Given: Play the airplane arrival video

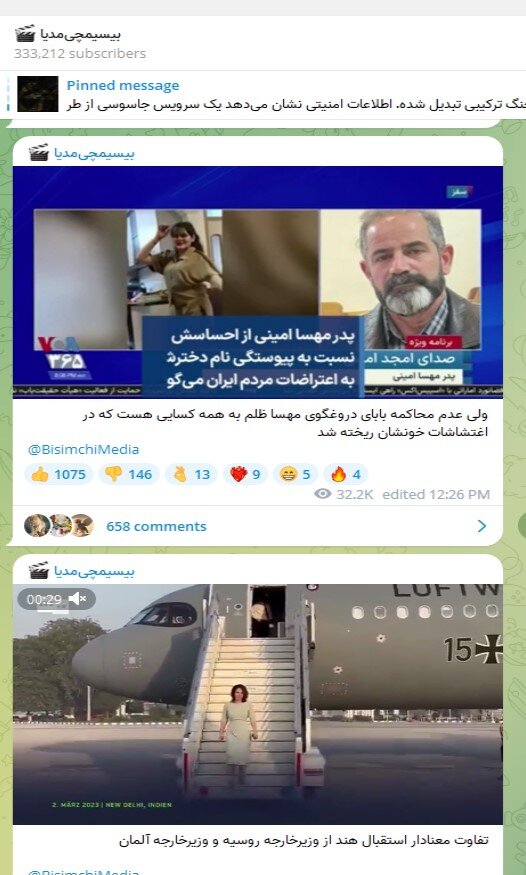Looking at the screenshot, I should (x=258, y=704).
